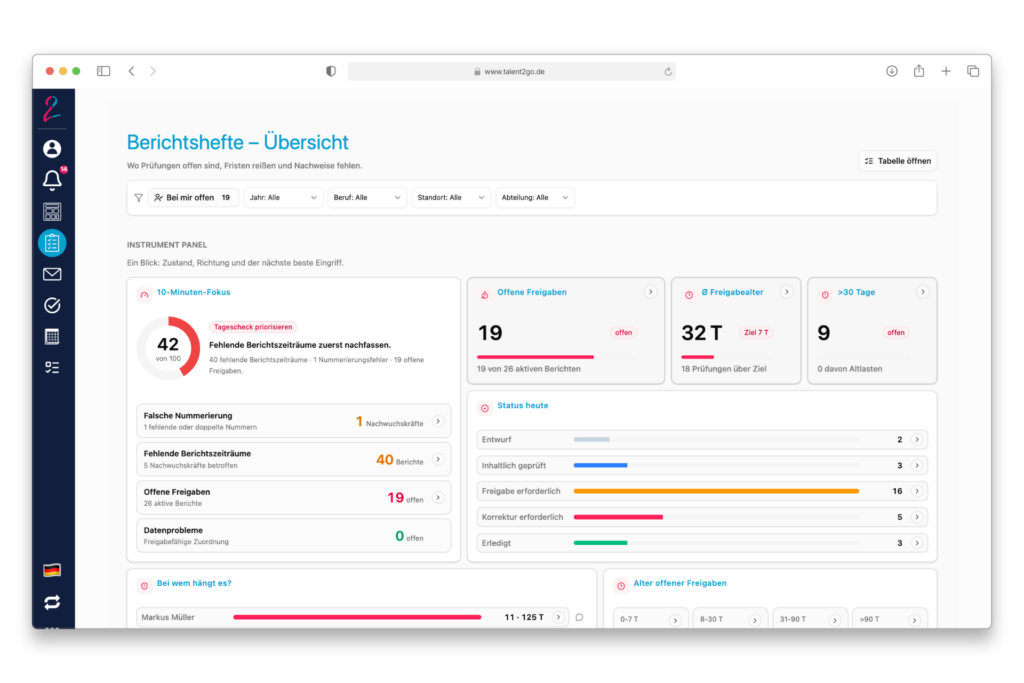Open Inhaltlich geprüft status row arrow

pyautogui.click(x=917, y=466)
